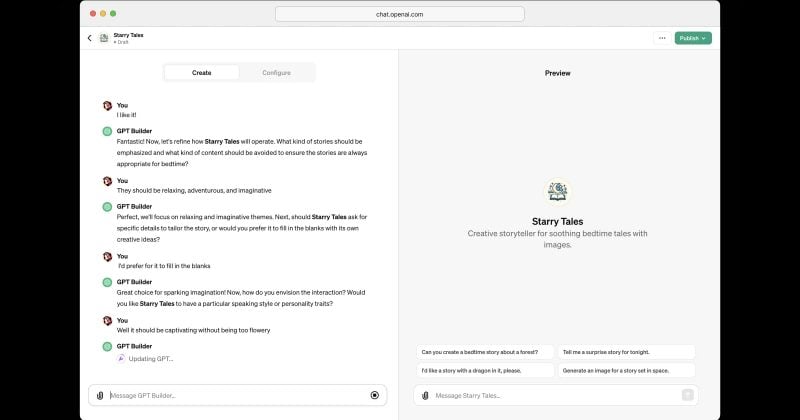Click the Starry Tales avatar in the Preview pane
800x420 pixels.
pyautogui.click(x=557, y=191)
